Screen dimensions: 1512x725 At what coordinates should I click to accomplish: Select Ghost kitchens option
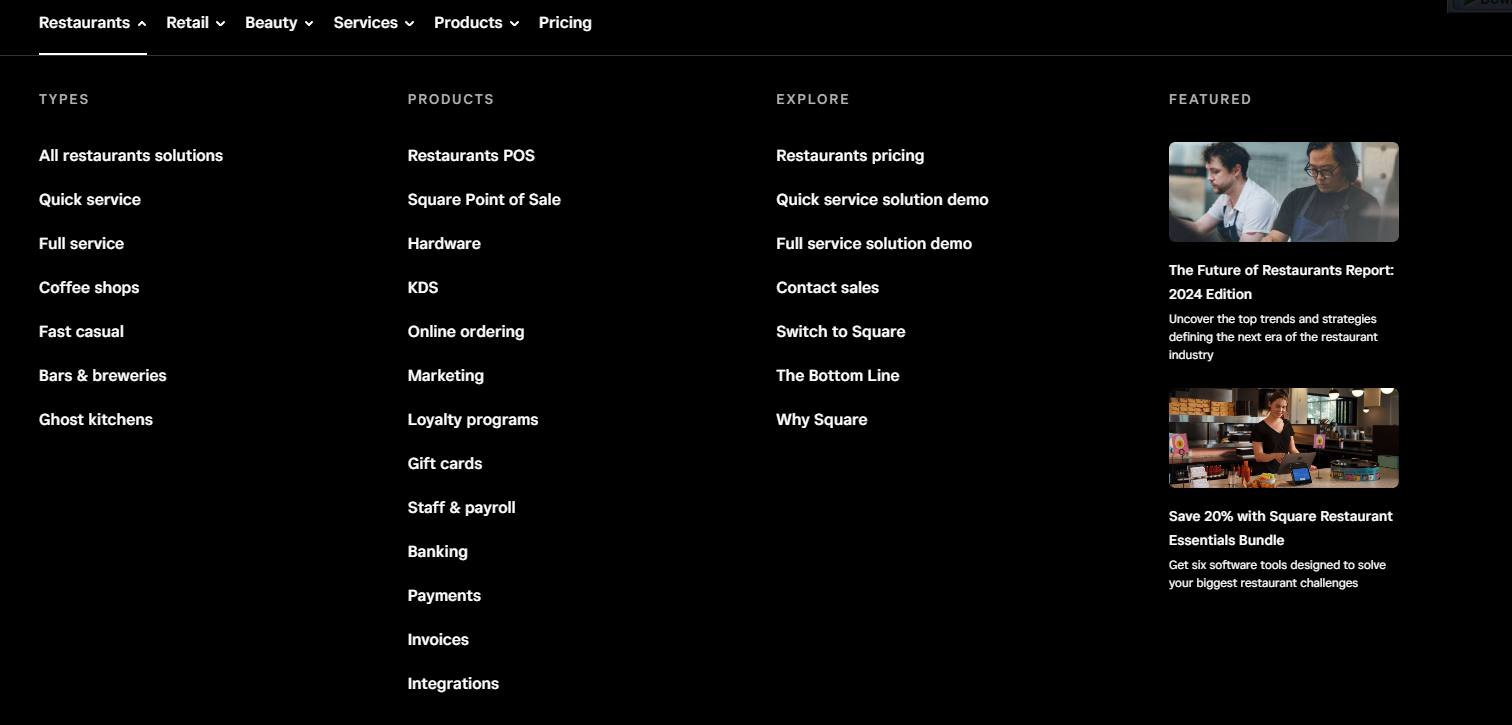pyautogui.click(x=96, y=420)
